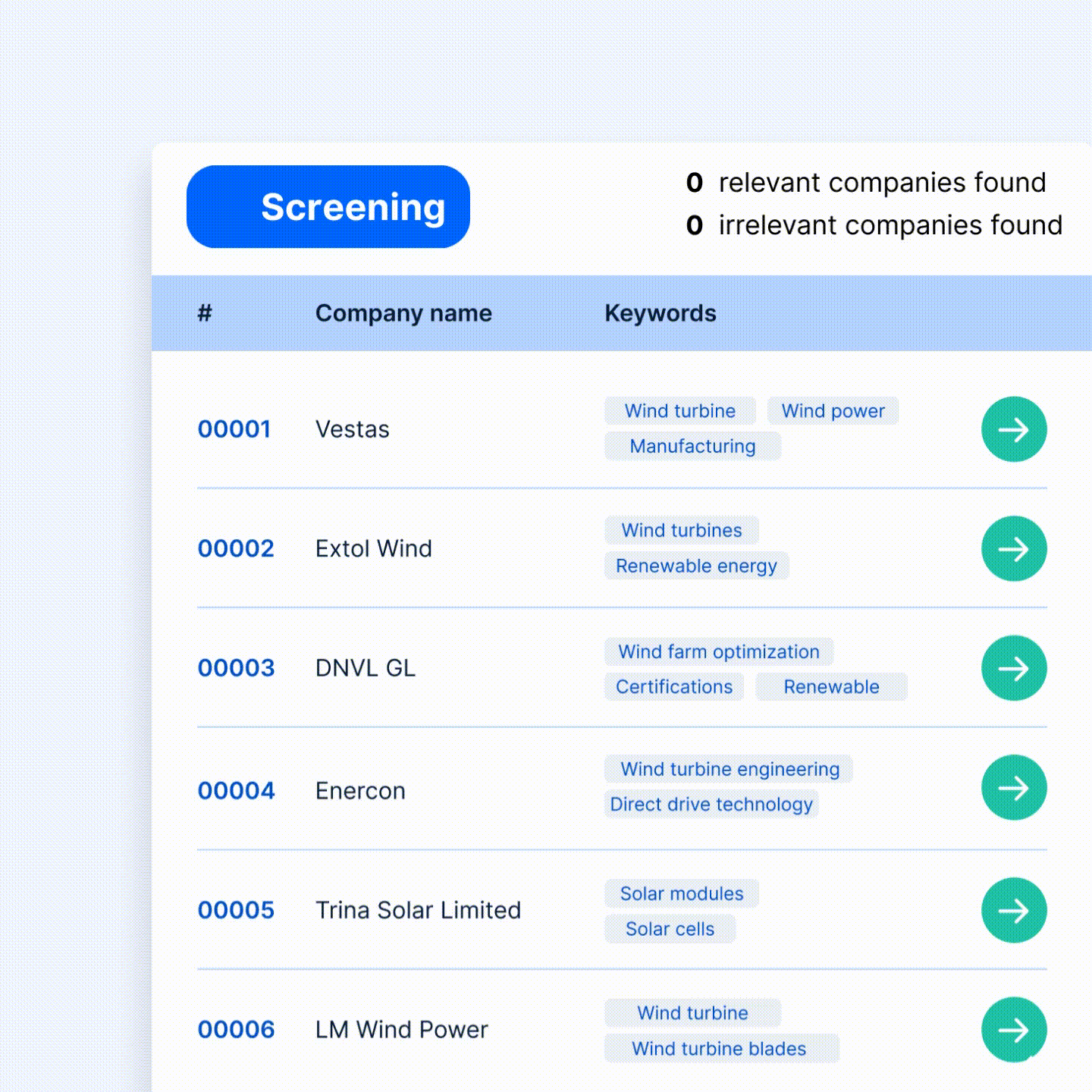
Task: Select the 'Solar cells' keyword tag
Action: point(670,929)
